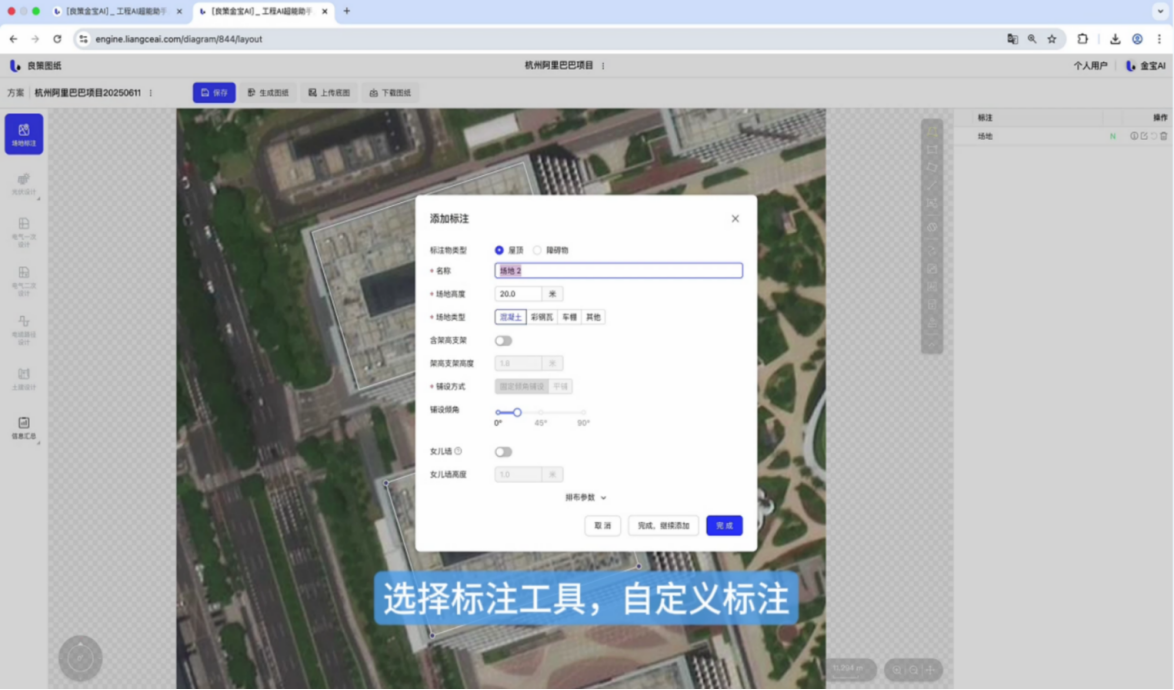
Task: Set 铺设倾角 slider to 45°
Action: point(541,412)
